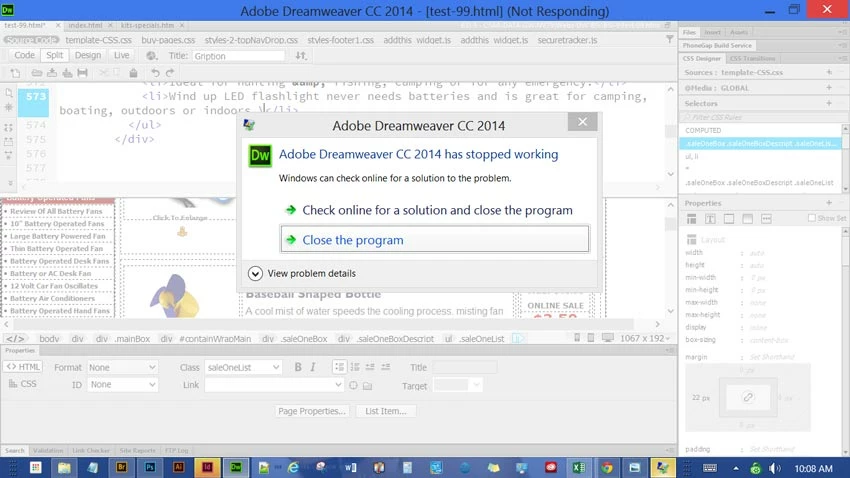
Task: Open the Class dropdown showing saleOneList
Action: click(x=243, y=367)
